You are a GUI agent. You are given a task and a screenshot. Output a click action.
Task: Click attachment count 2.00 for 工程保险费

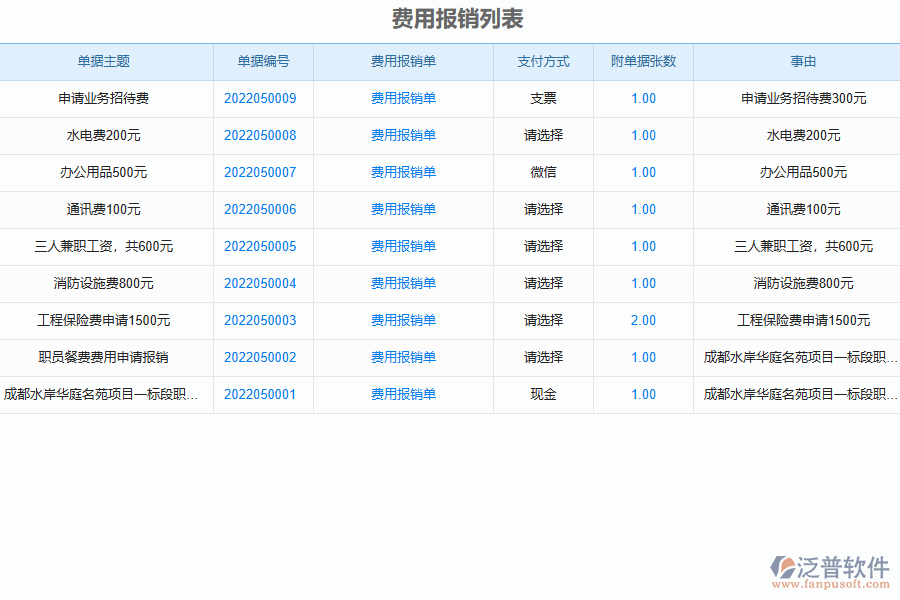[643, 320]
